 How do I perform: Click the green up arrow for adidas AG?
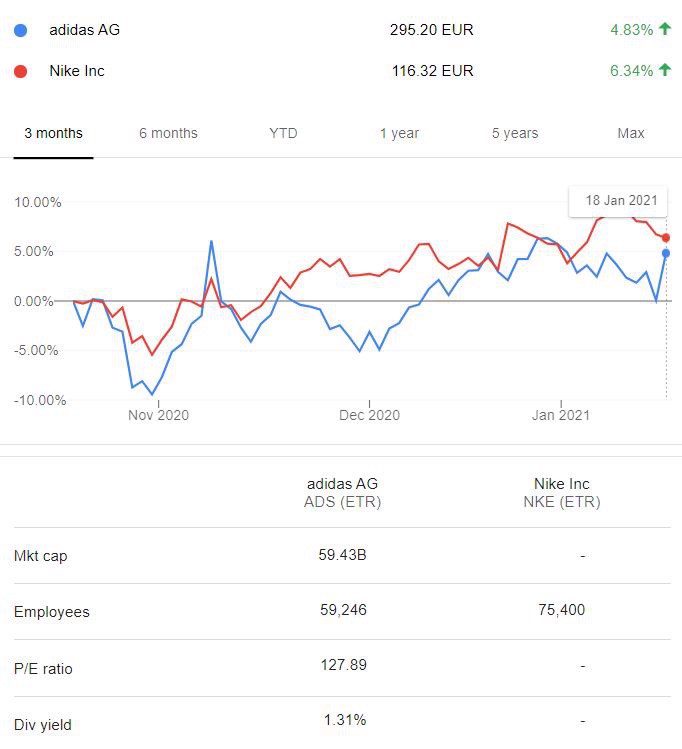point(665,30)
